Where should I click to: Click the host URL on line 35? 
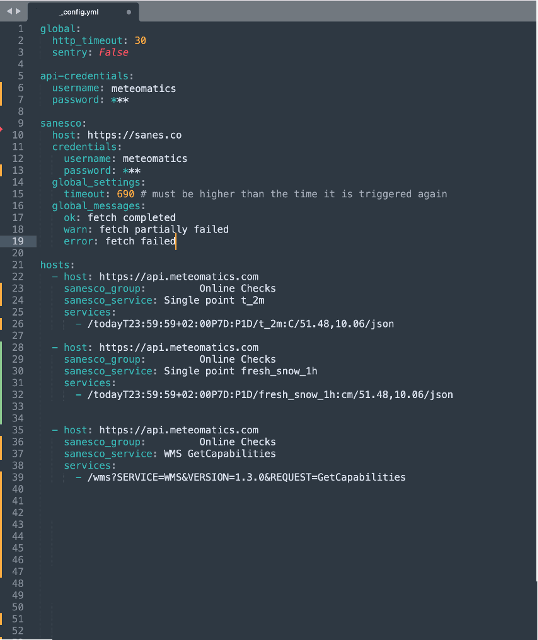point(179,430)
